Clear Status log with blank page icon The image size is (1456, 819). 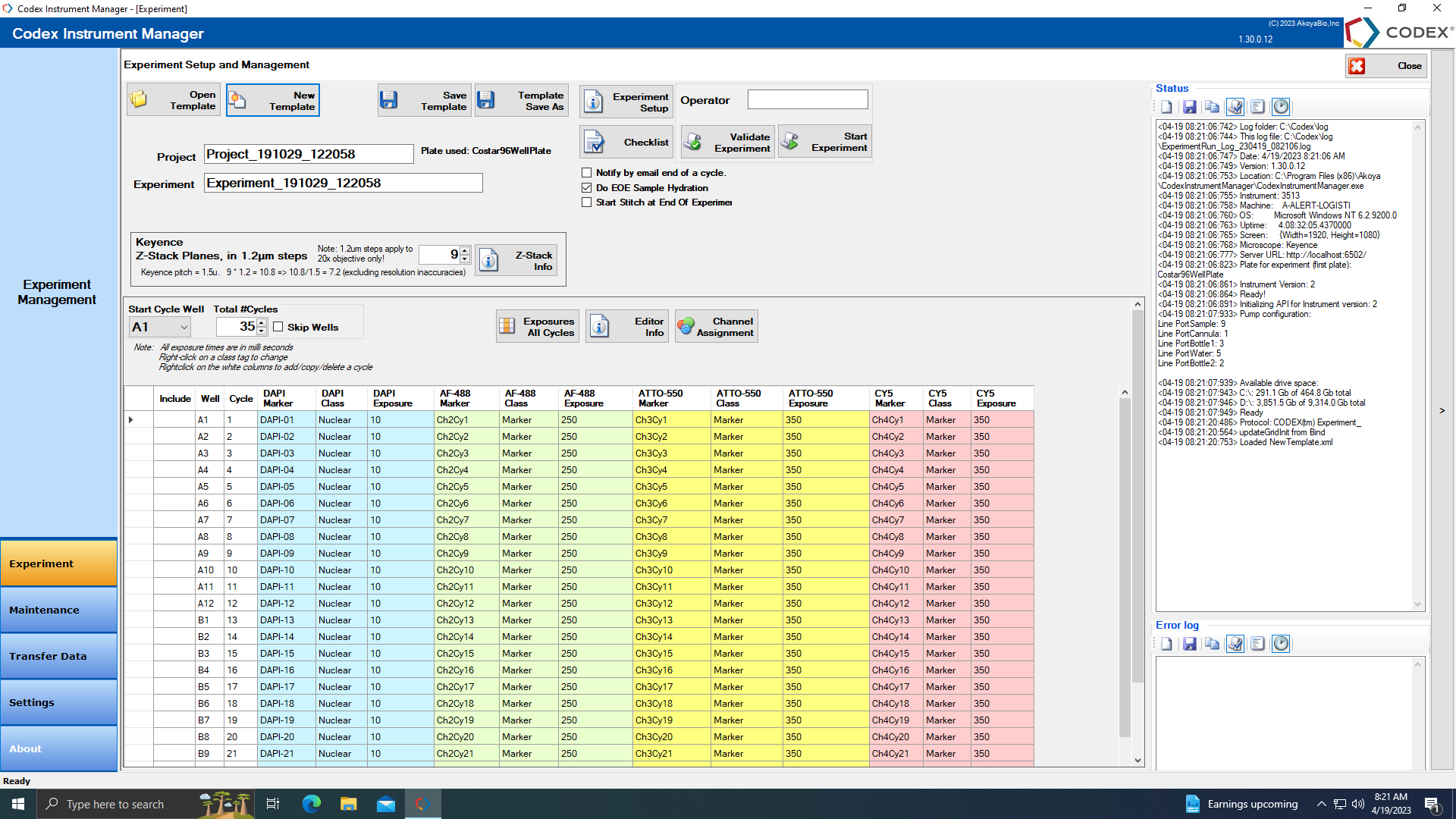tap(1166, 108)
